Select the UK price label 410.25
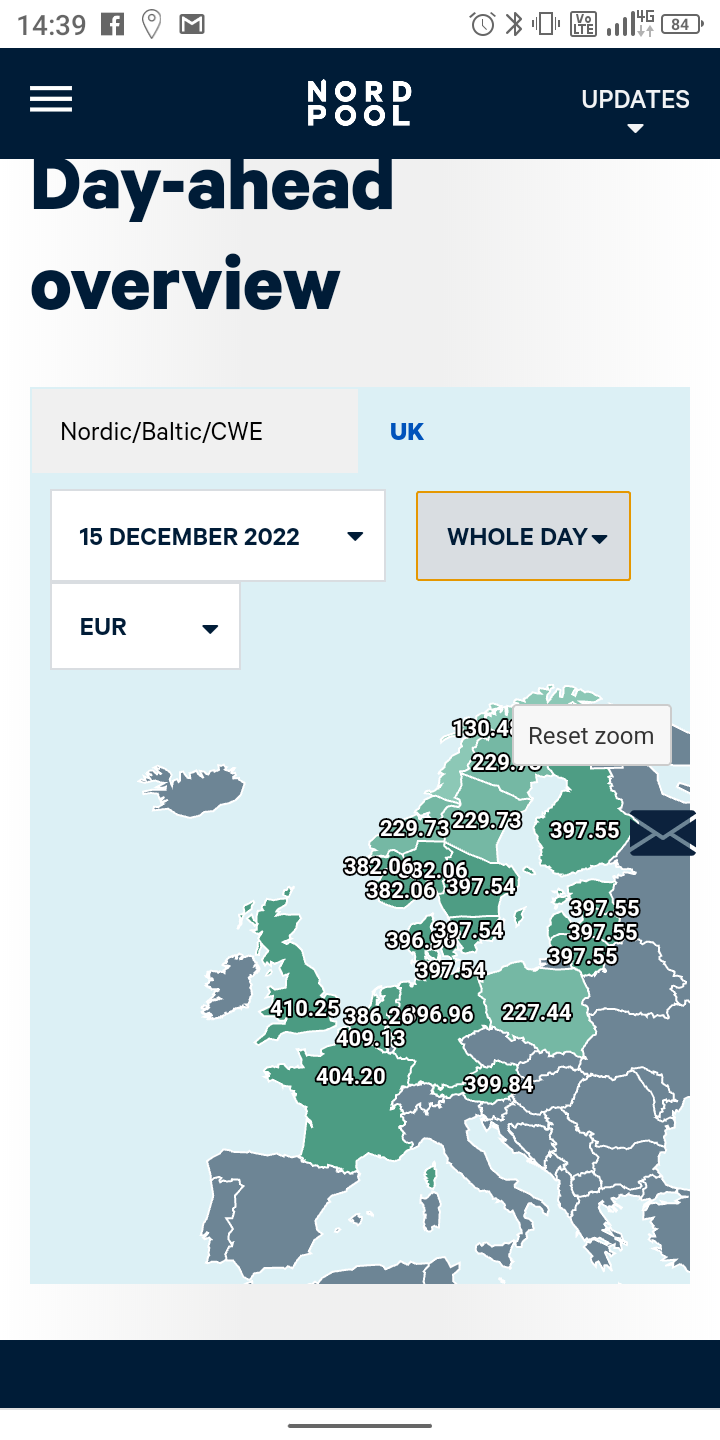Viewport: 720px width, 1440px height. tap(305, 1008)
